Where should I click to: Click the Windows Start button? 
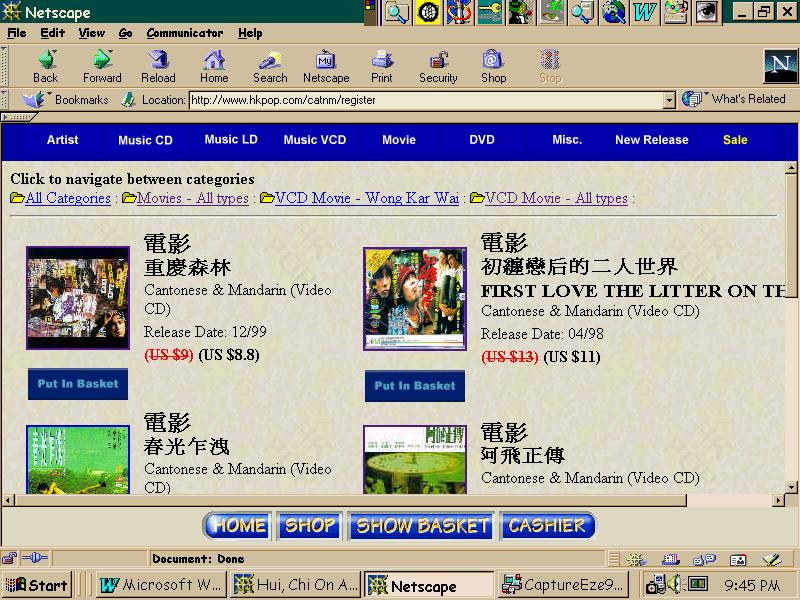click(36, 585)
